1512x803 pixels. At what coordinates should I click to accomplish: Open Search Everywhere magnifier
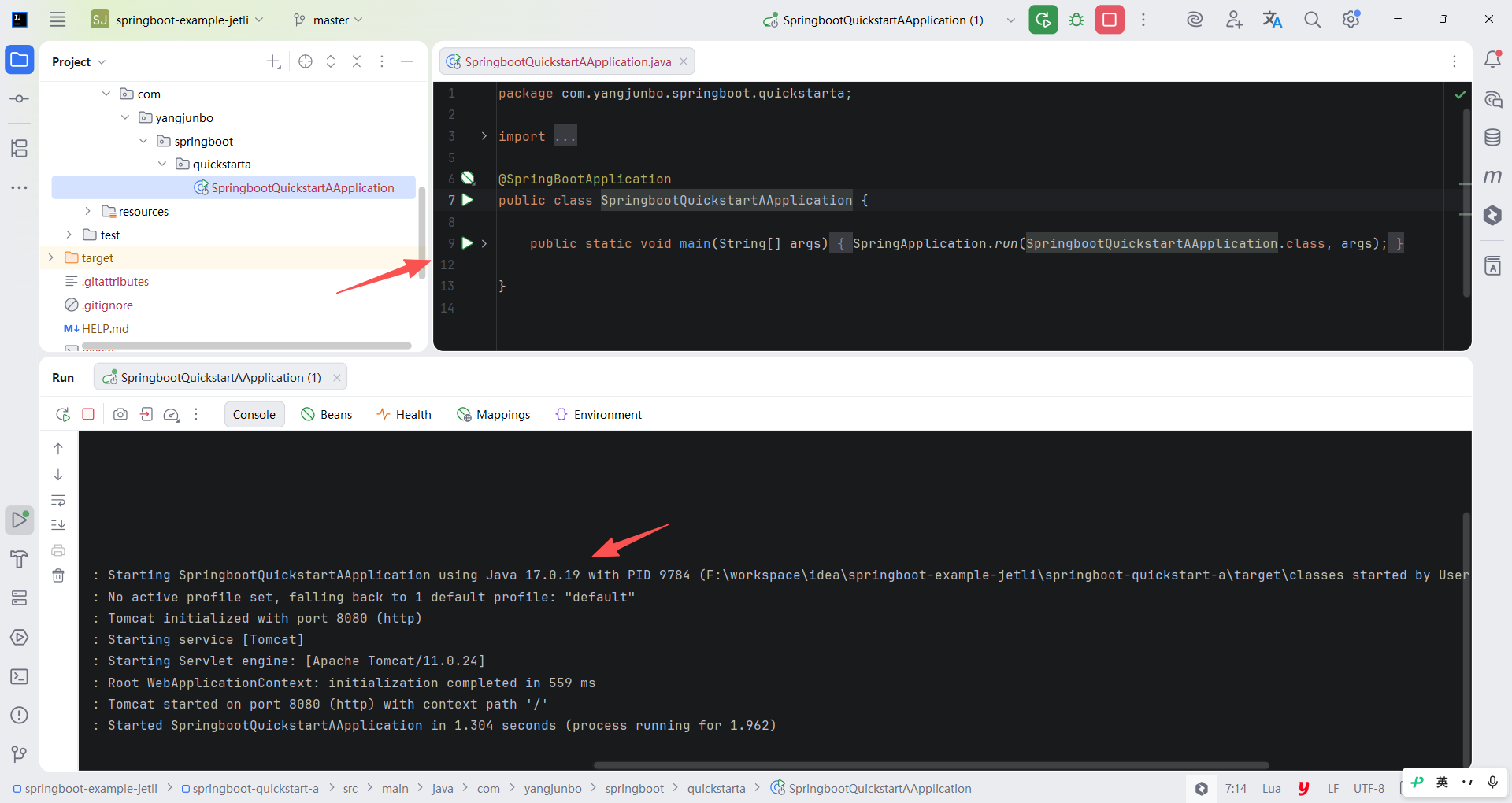click(x=1312, y=20)
